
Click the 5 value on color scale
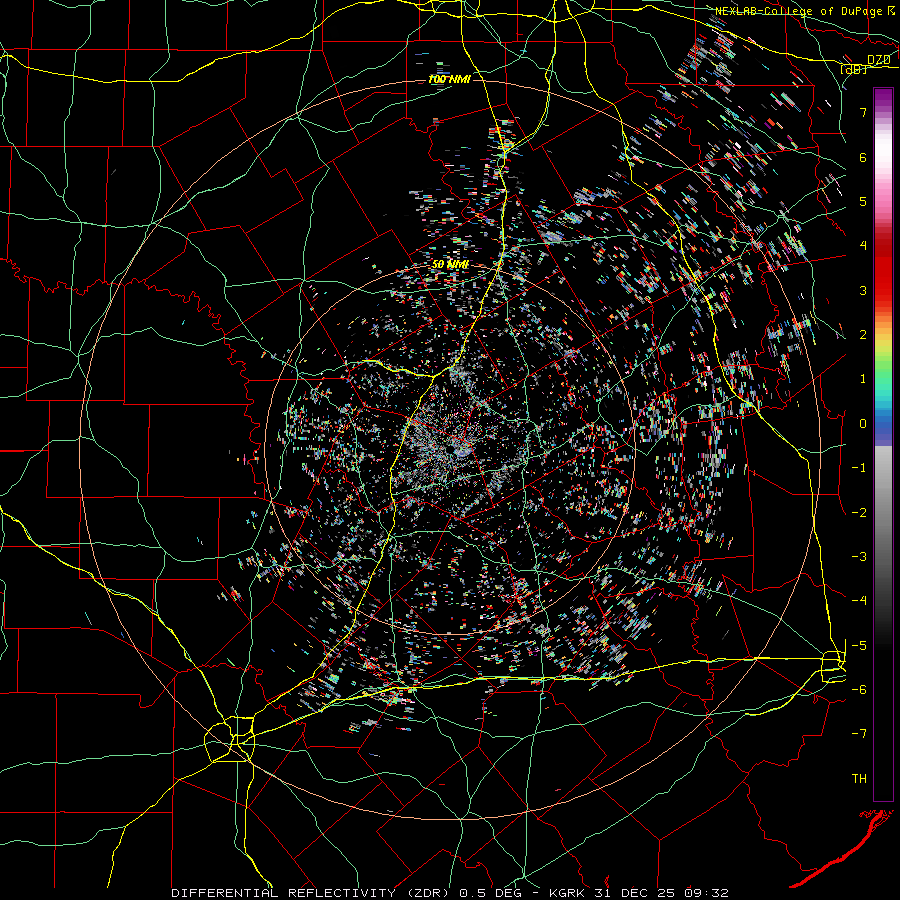[863, 201]
